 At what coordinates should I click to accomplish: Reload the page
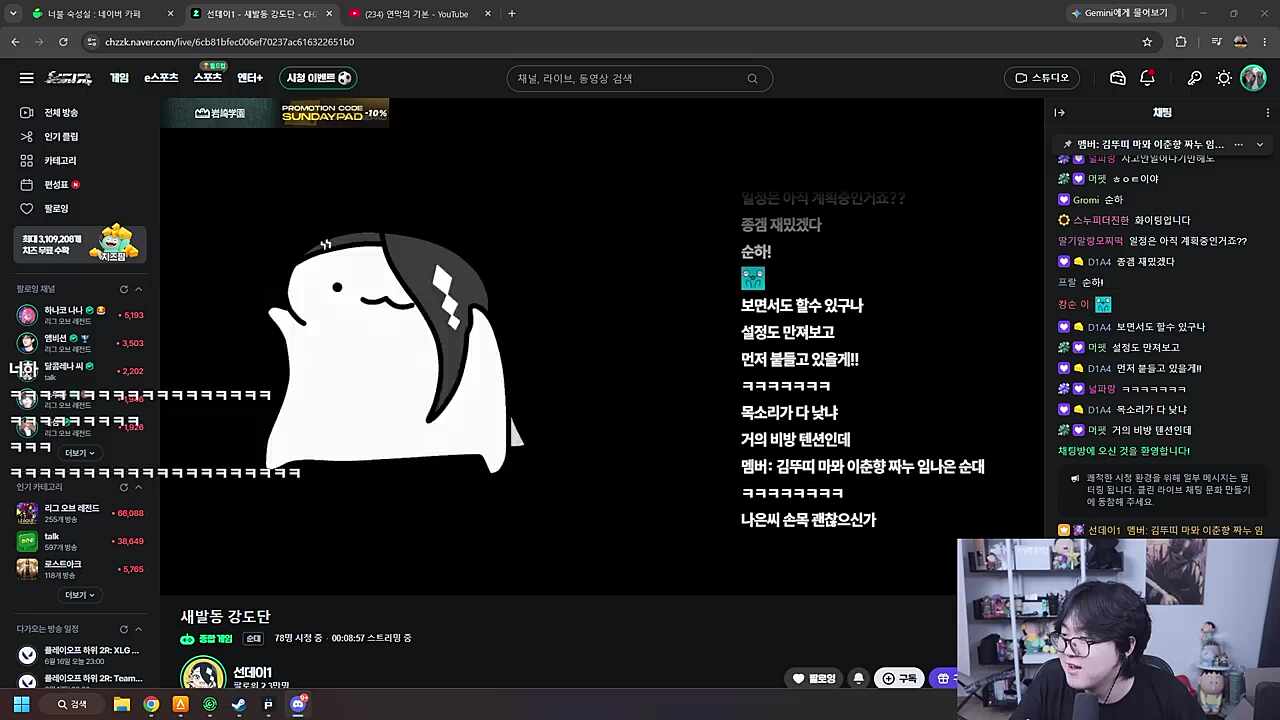pos(63,42)
